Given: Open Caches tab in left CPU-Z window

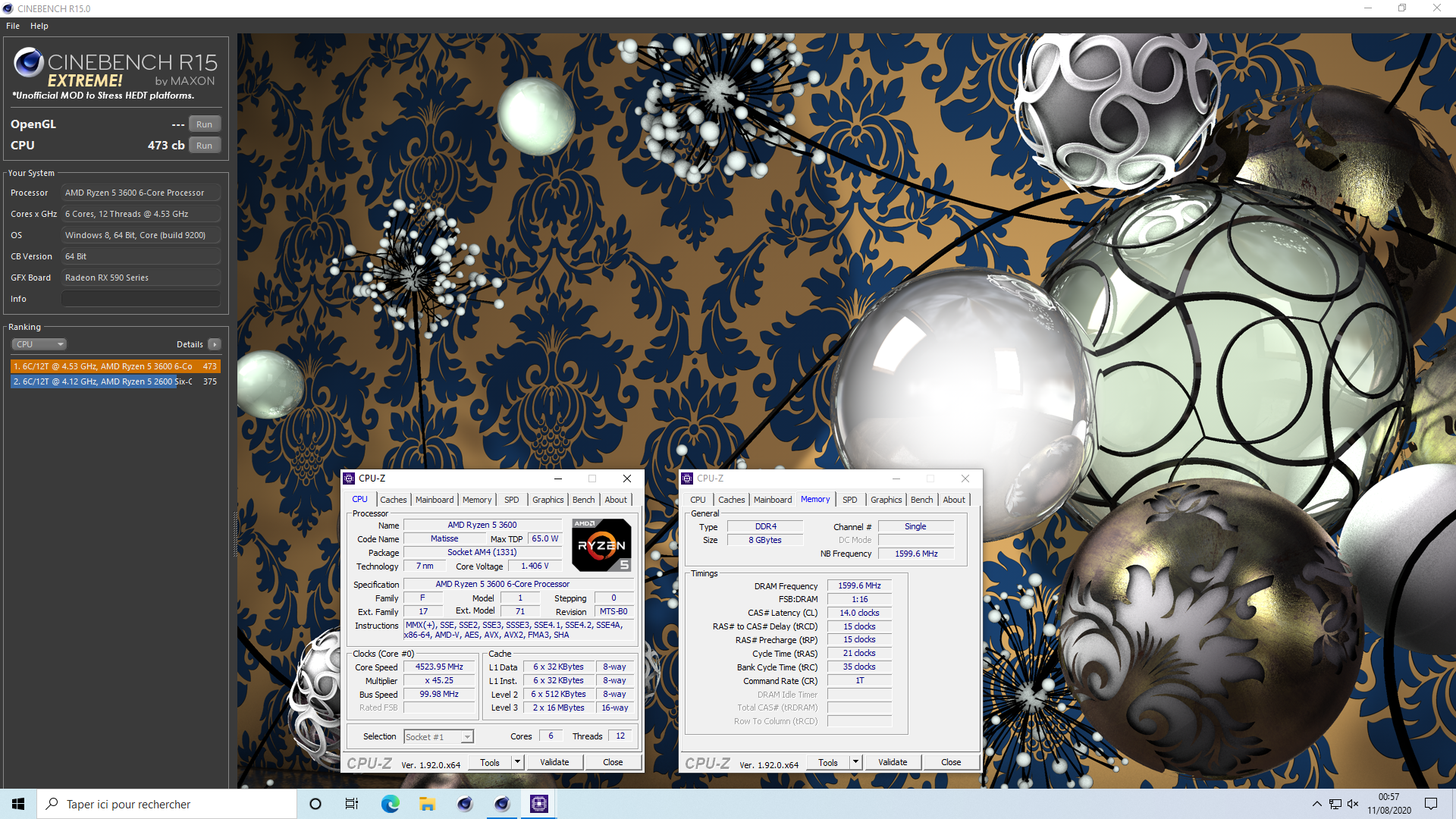Looking at the screenshot, I should (x=393, y=500).
